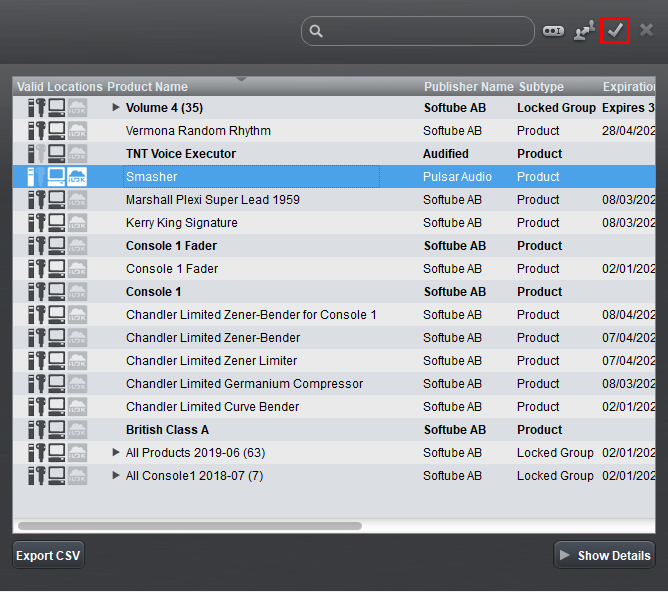
Task: Click the checkmark show-valid-licenses icon
Action: [x=615, y=31]
